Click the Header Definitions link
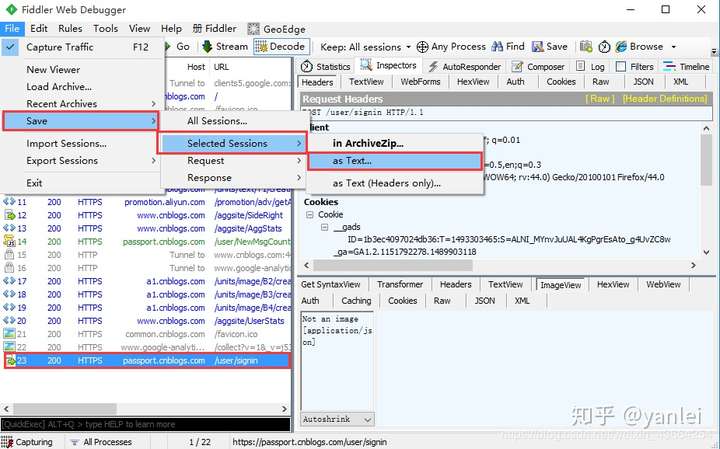The width and height of the screenshot is (720, 449). pos(665,99)
